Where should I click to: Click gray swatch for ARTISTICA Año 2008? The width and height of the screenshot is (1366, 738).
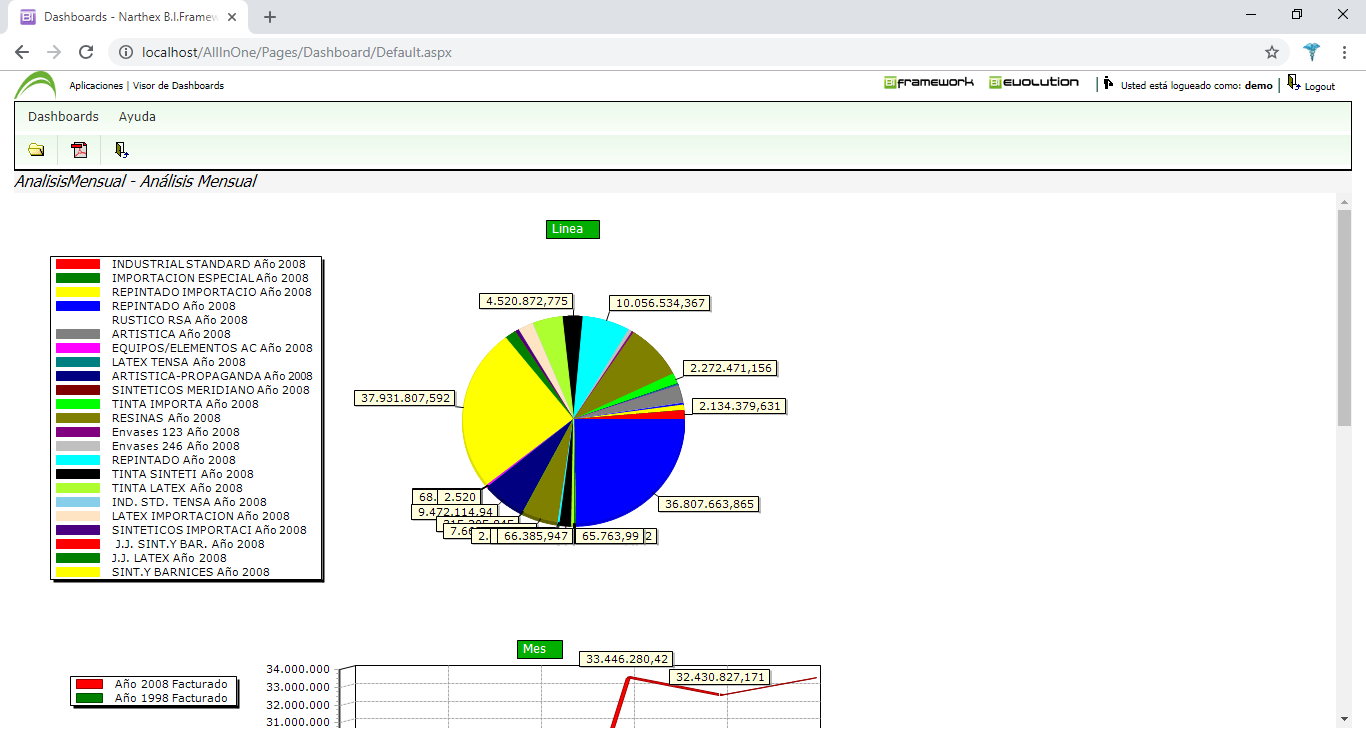coord(78,334)
